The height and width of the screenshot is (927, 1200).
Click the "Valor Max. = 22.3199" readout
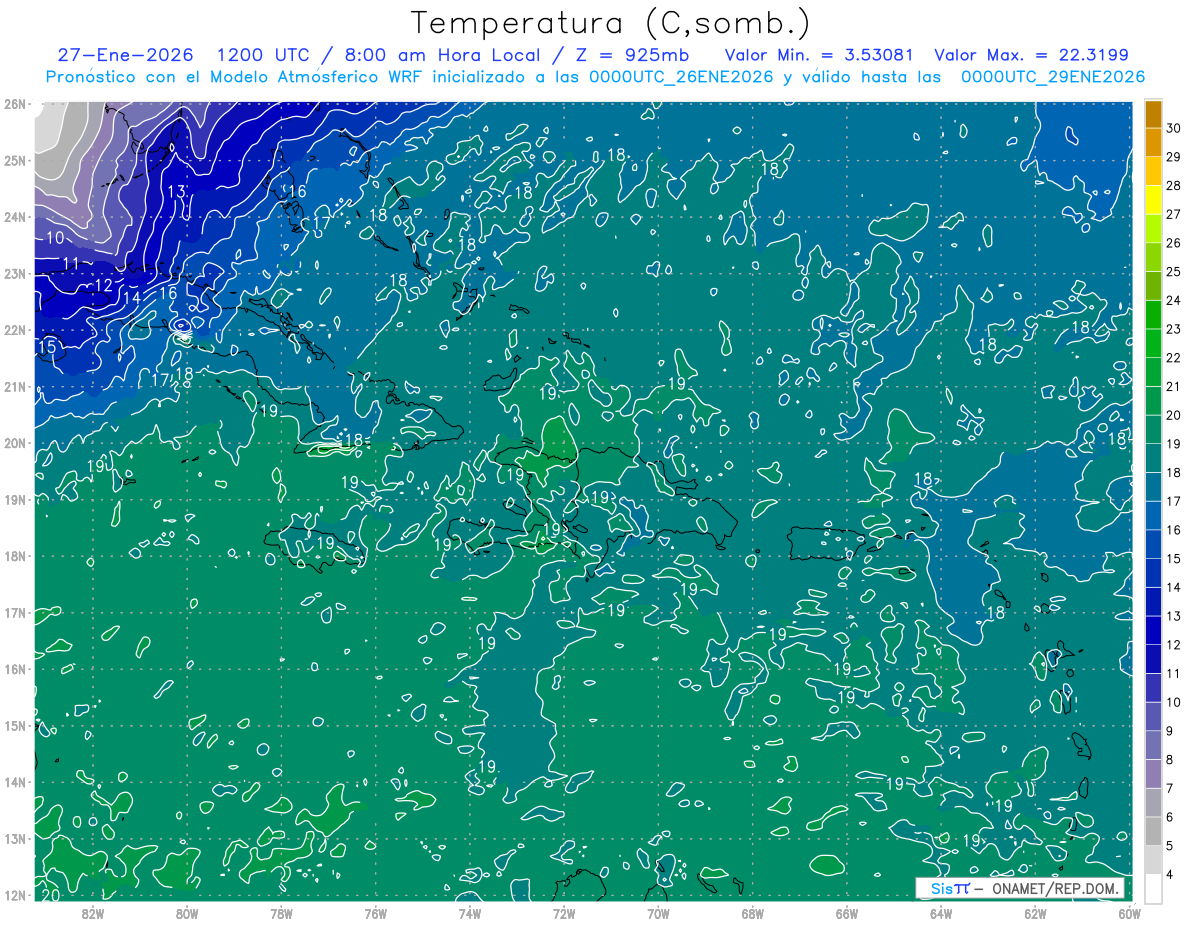1031,55
